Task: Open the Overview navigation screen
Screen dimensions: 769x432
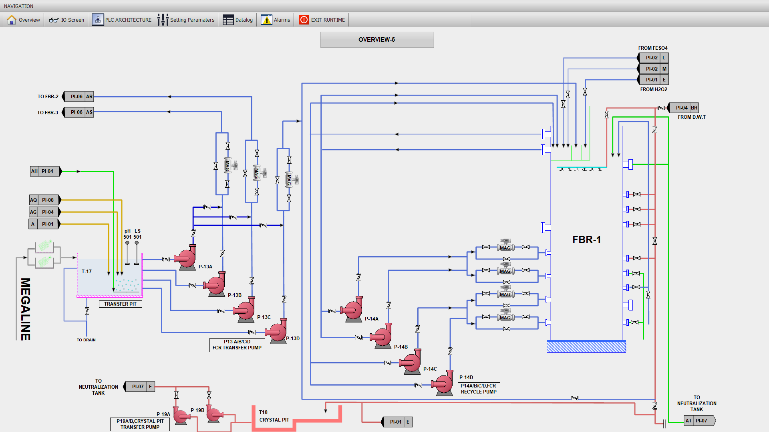Action: coord(25,19)
